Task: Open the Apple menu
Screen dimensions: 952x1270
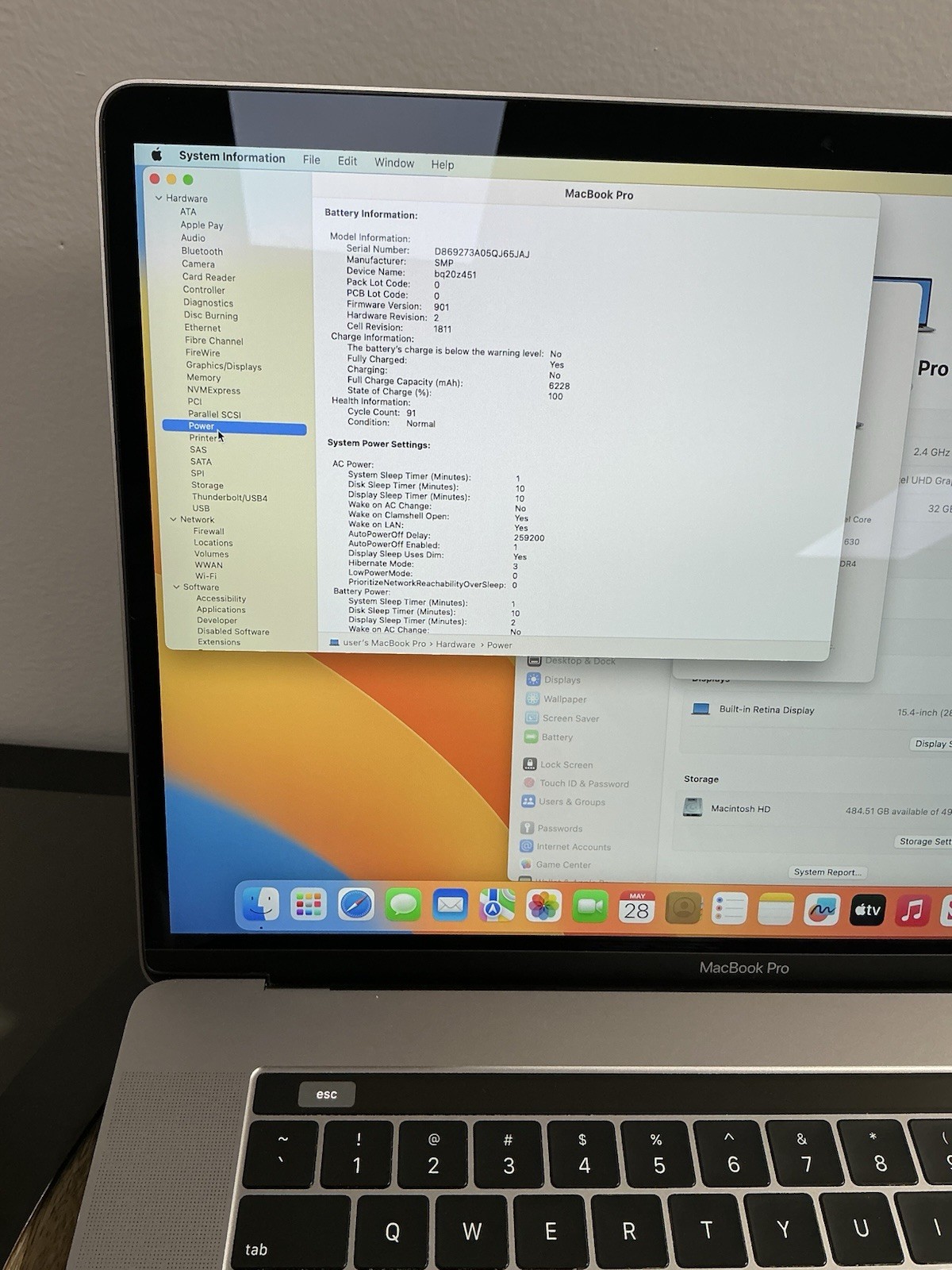Action: 156,155
